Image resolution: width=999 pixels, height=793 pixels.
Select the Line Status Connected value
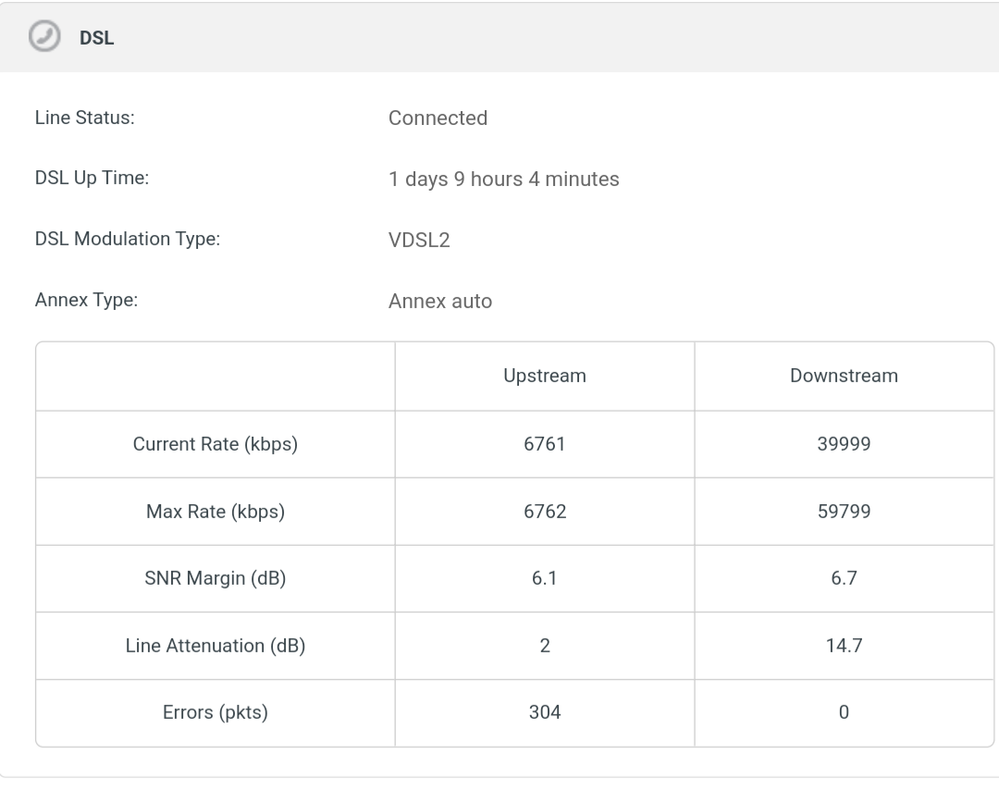click(x=438, y=118)
